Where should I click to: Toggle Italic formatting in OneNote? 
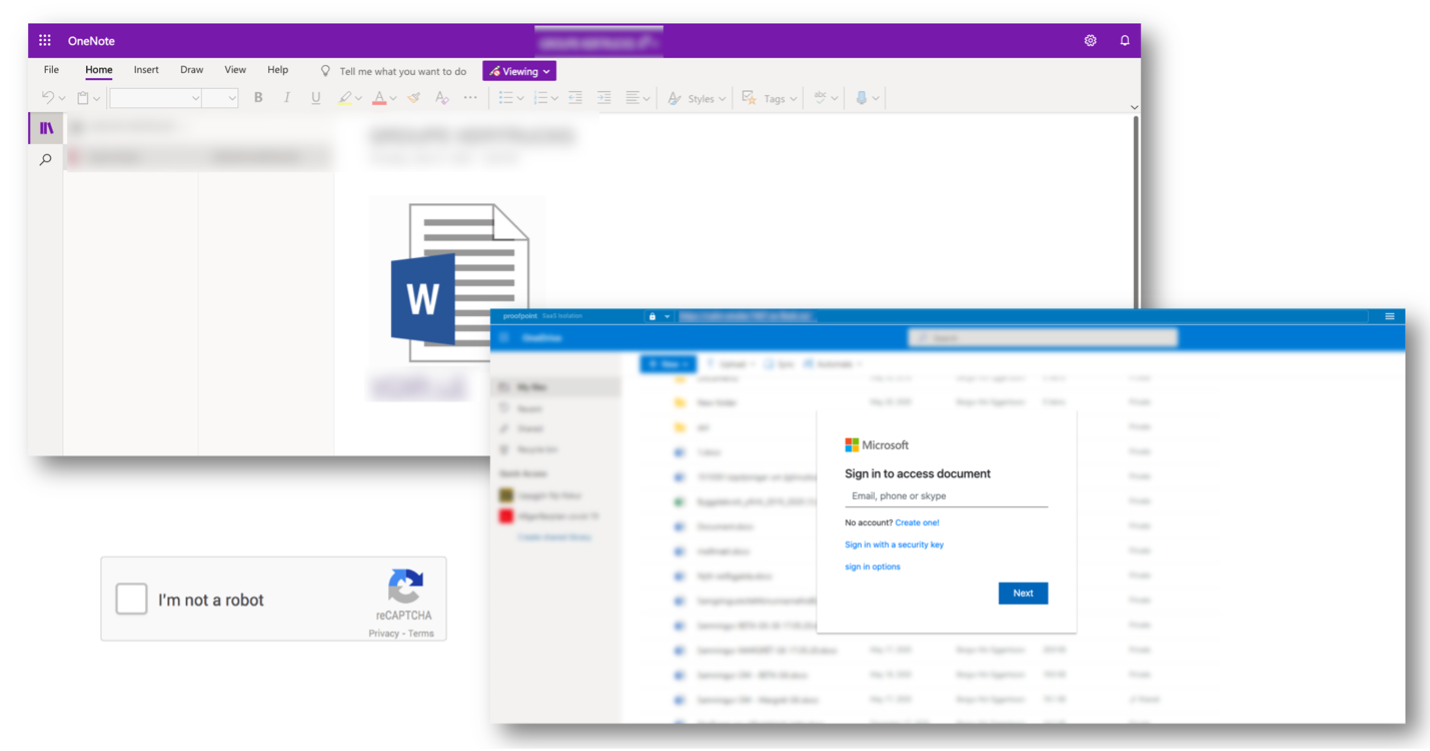coord(287,98)
